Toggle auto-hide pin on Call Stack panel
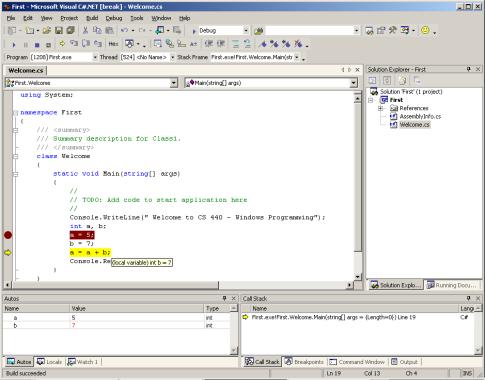Image resolution: width=485 pixels, height=380 pixels. [x=469, y=298]
